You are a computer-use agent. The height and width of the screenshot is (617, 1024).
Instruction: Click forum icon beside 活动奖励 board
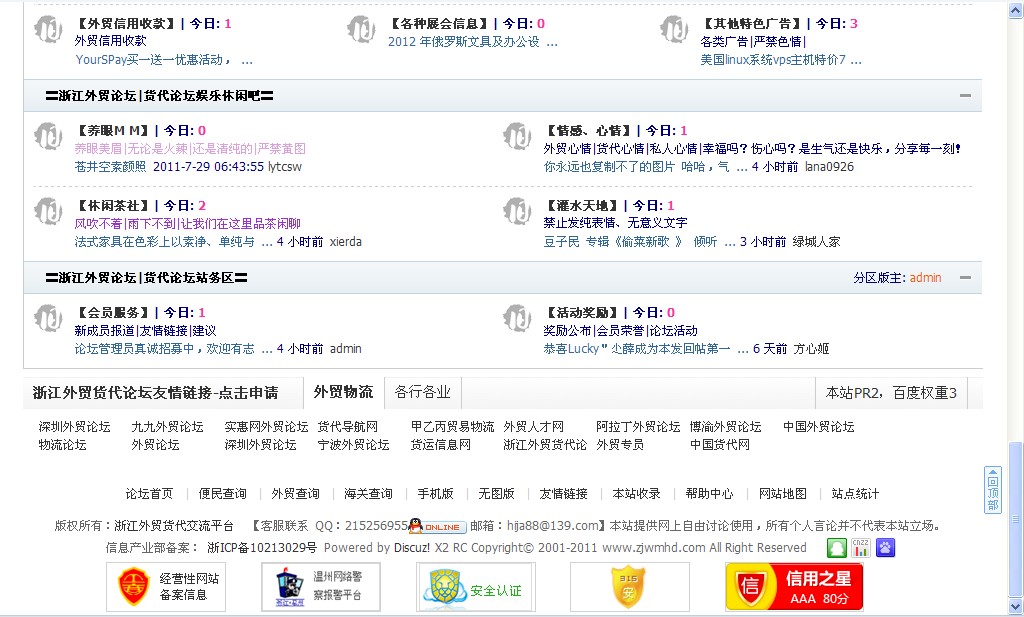point(517,319)
